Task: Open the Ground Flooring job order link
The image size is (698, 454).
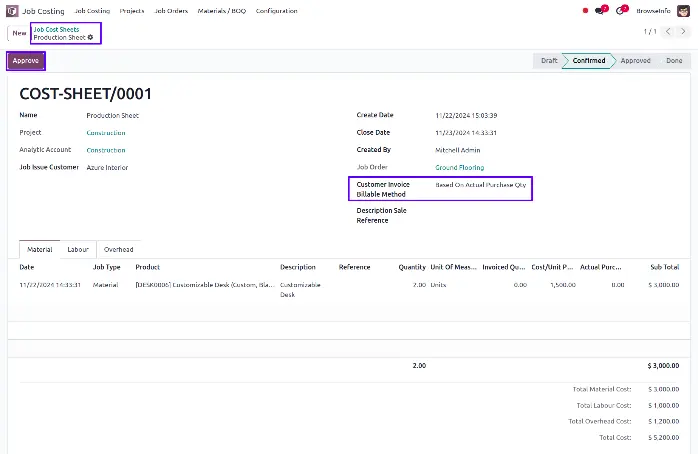Action: pyautogui.click(x=459, y=167)
